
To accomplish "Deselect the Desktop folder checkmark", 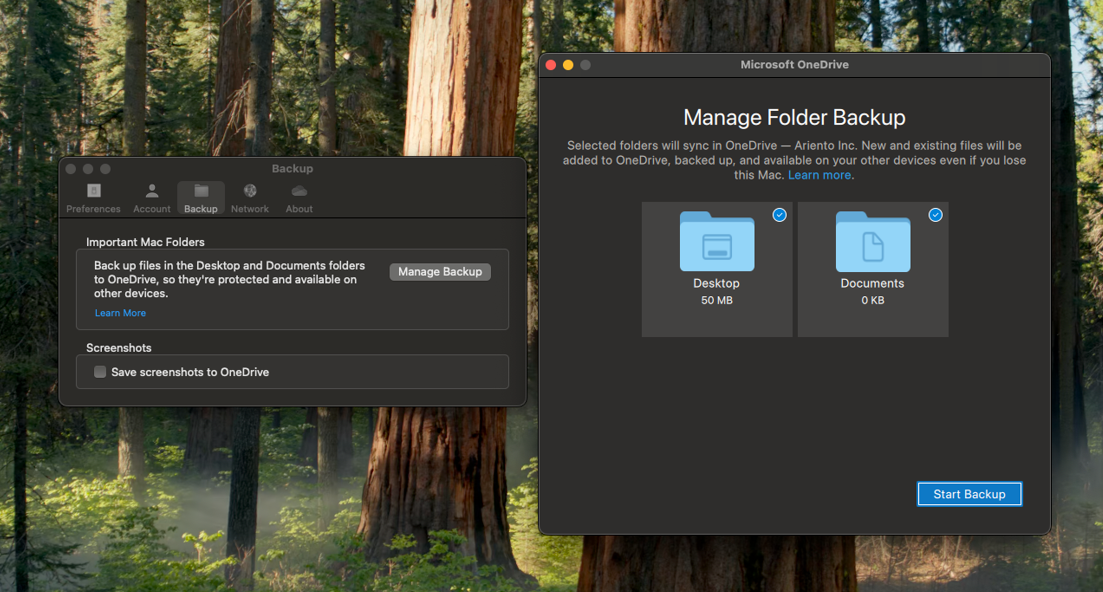I will point(779,214).
